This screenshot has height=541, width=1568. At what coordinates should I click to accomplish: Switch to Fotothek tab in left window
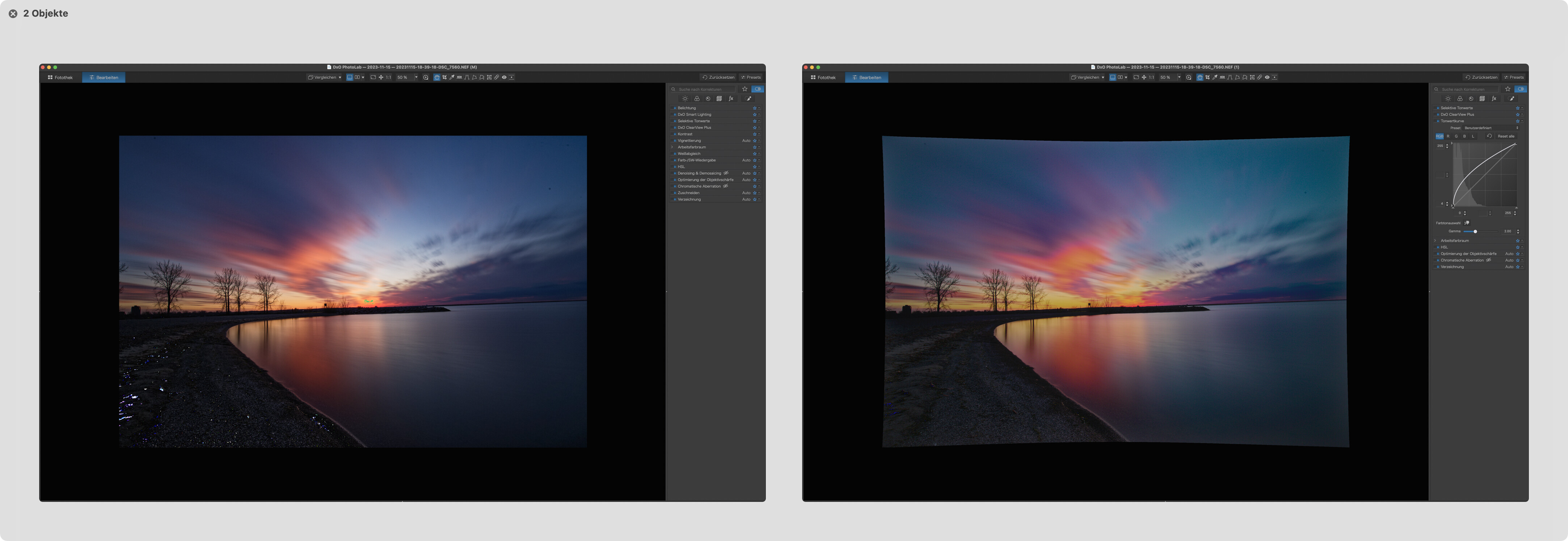point(60,78)
